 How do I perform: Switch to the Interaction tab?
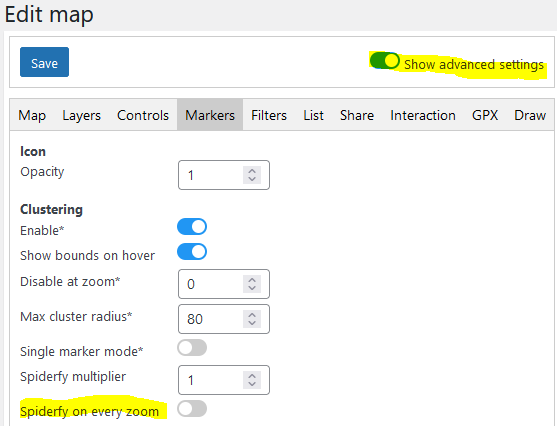tap(423, 115)
